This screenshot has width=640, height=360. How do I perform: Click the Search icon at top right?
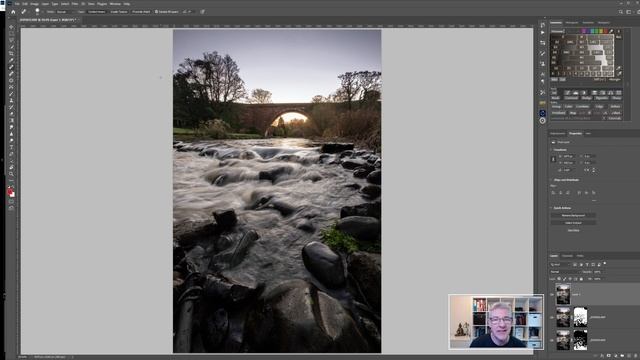pos(621,12)
